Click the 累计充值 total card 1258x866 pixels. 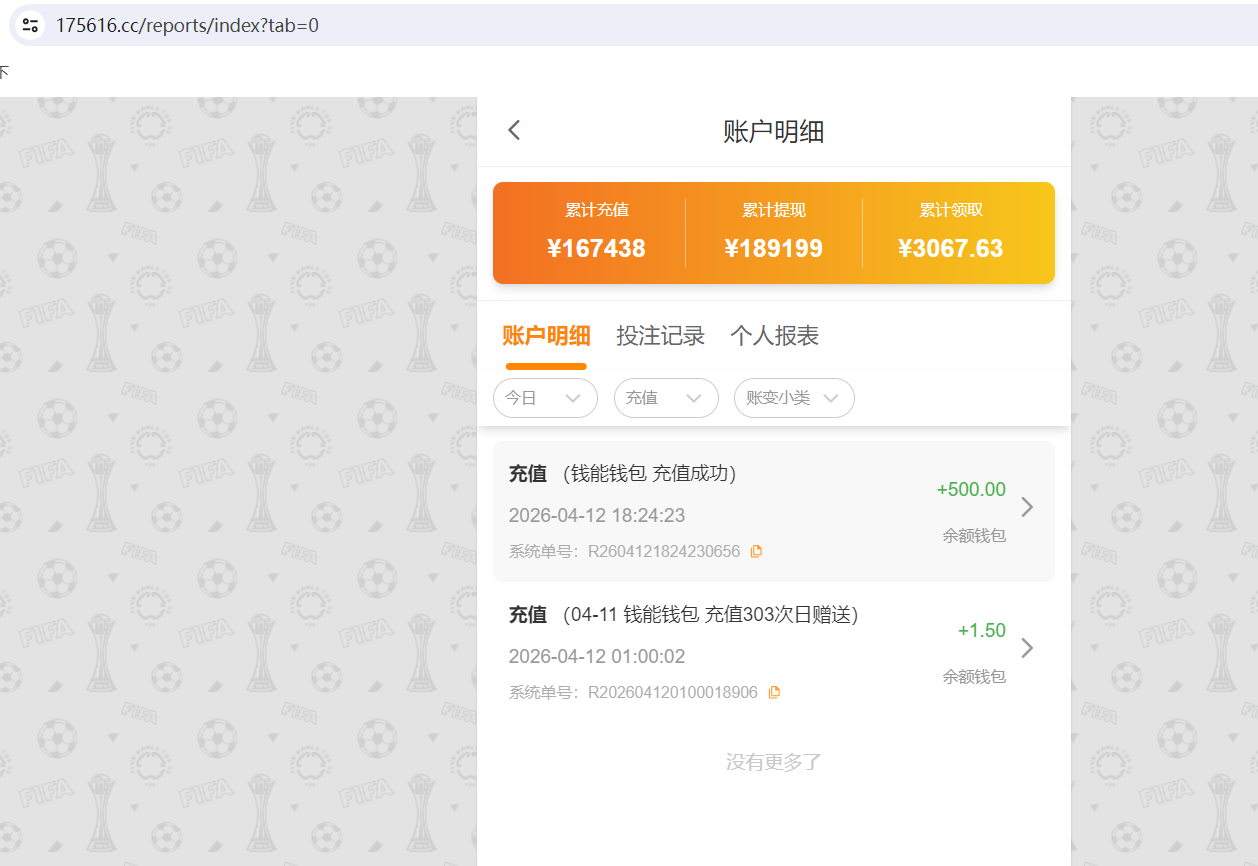tap(598, 232)
